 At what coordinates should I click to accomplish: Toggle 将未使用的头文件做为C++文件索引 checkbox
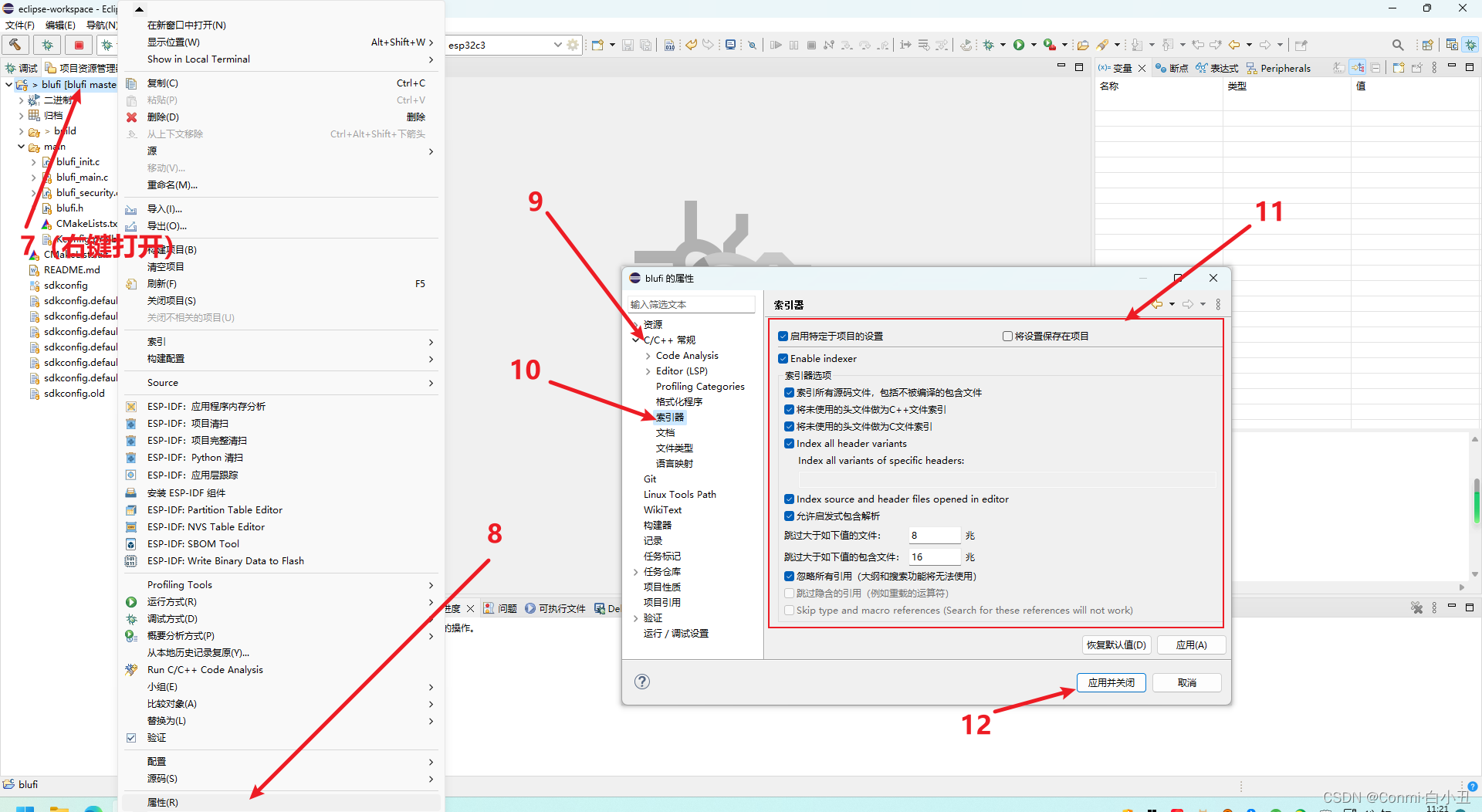789,410
